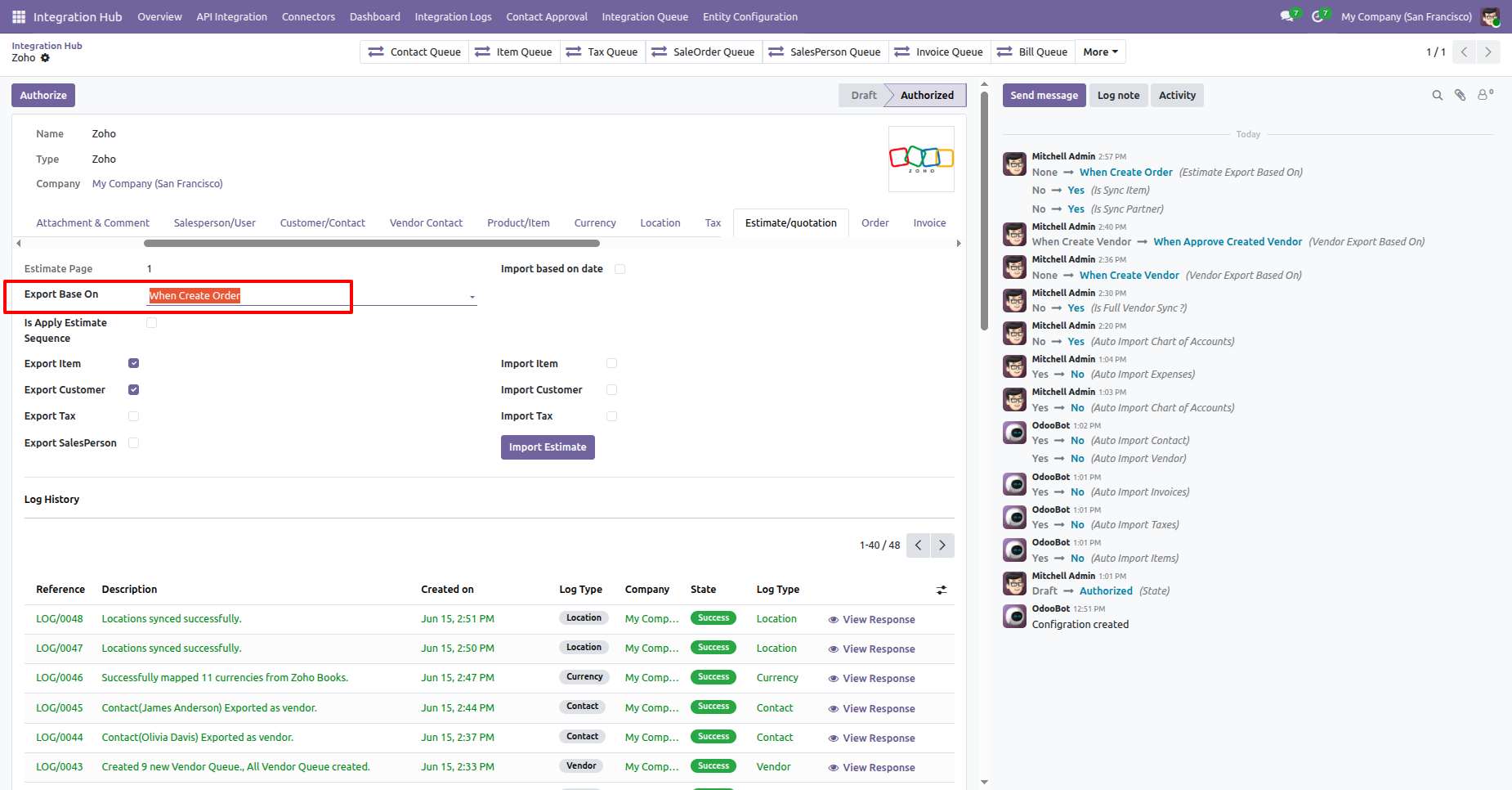1512x790 pixels.
Task: Enable the Import Tax checkbox
Action: pyautogui.click(x=612, y=416)
